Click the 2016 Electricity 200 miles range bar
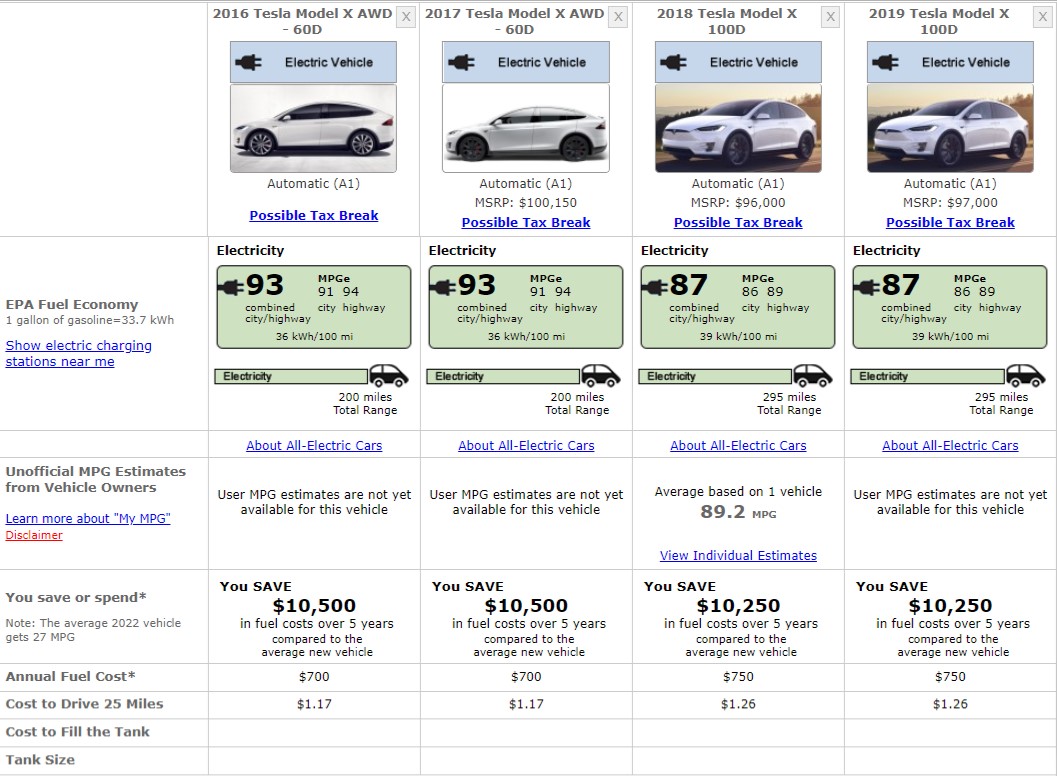 (x=291, y=376)
